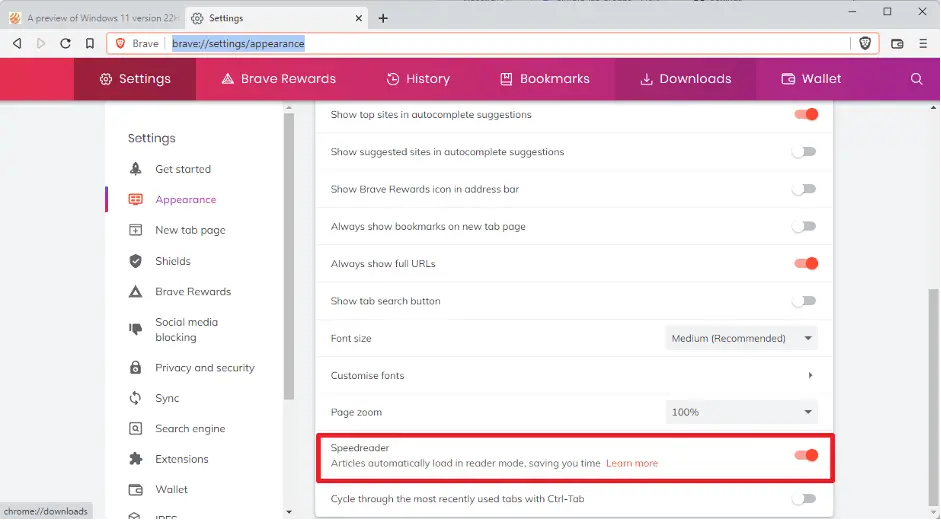Expand Customise fonts arrow
The image size is (941, 520).
tap(810, 375)
